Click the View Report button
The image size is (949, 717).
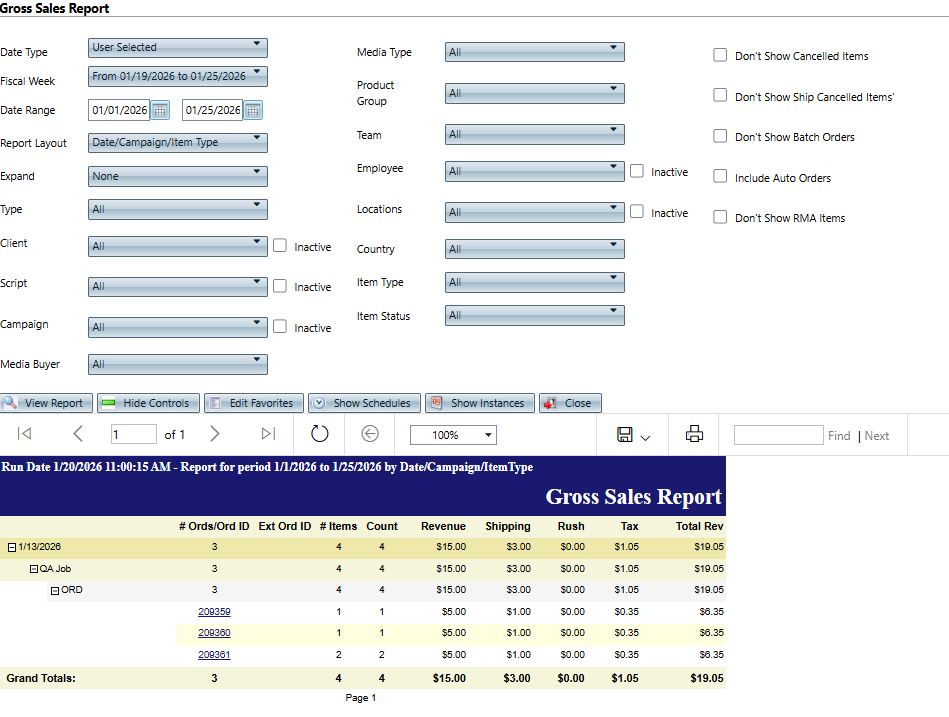(x=47, y=403)
